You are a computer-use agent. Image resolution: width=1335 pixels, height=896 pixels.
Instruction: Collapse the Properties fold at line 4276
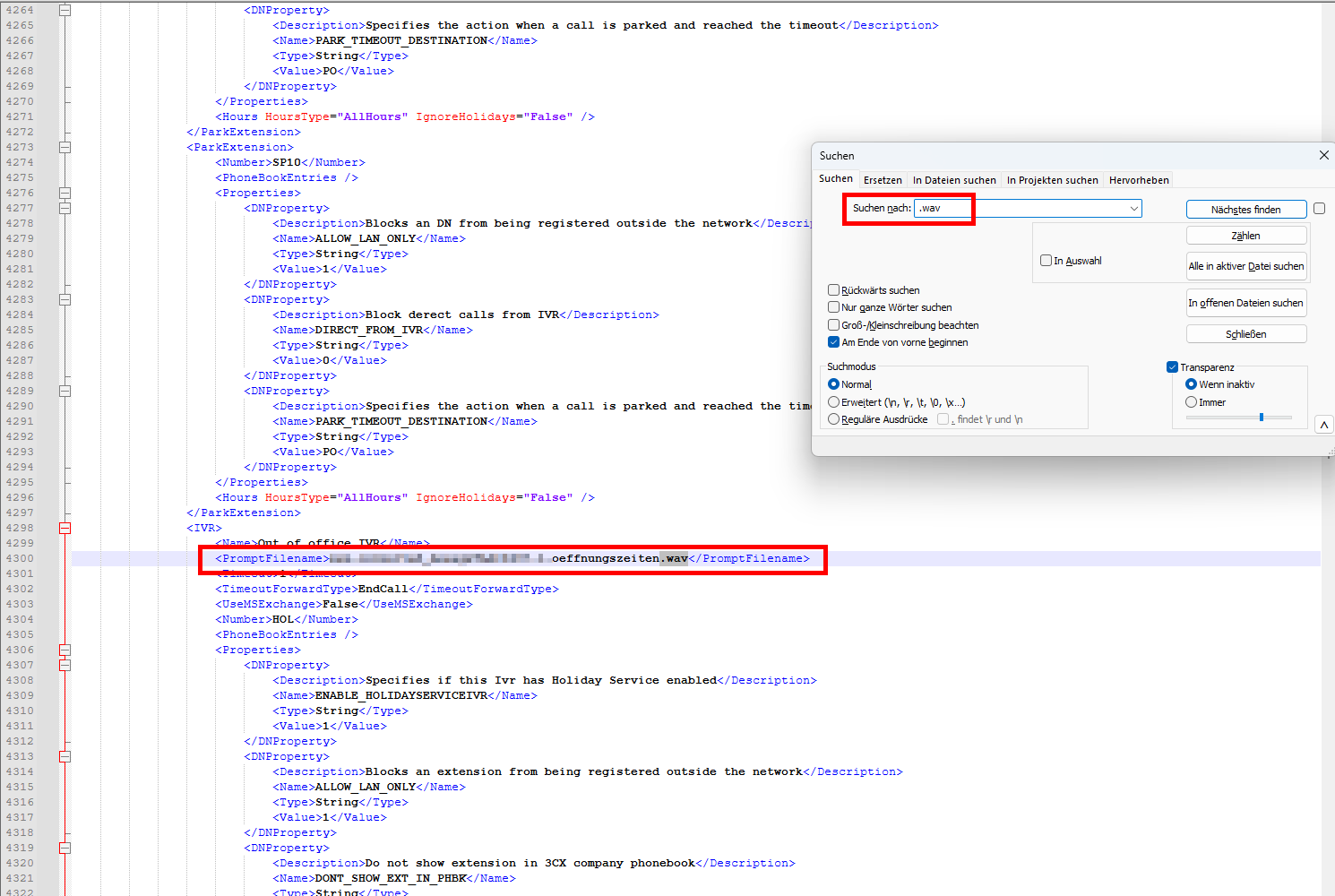tap(65, 193)
